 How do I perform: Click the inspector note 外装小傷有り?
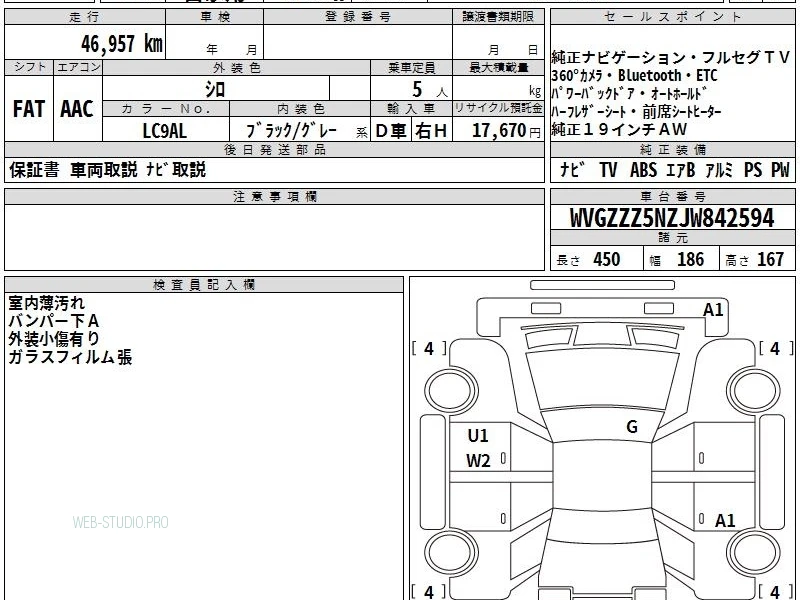[54, 339]
